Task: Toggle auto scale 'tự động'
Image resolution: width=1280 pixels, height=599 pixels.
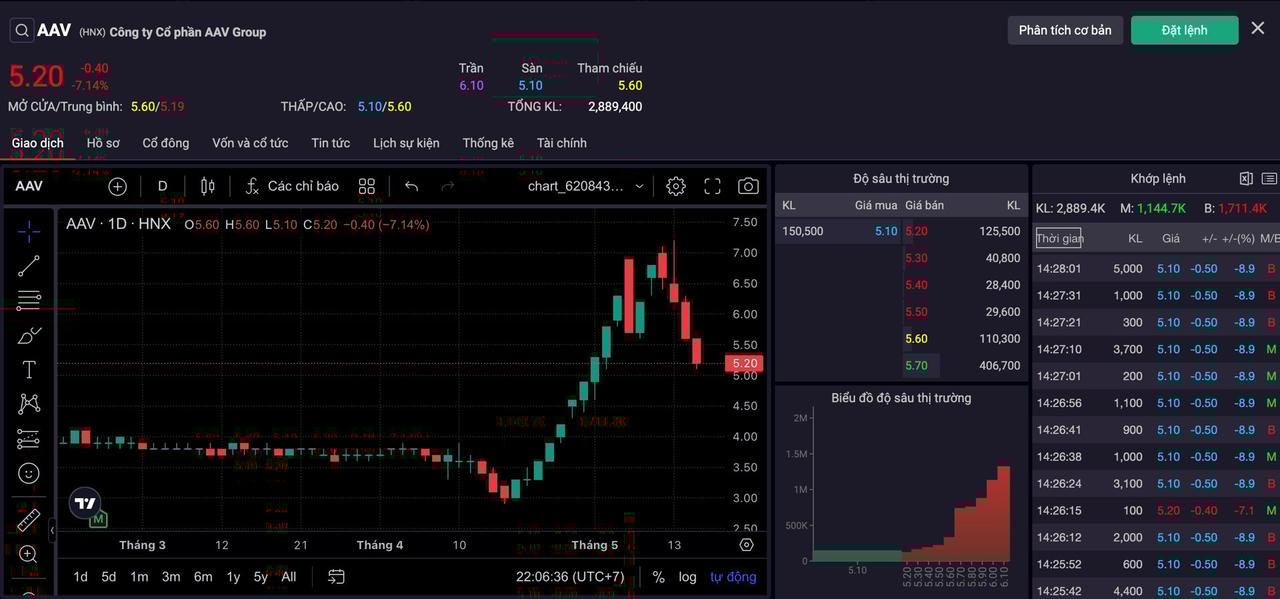Action: click(x=733, y=577)
